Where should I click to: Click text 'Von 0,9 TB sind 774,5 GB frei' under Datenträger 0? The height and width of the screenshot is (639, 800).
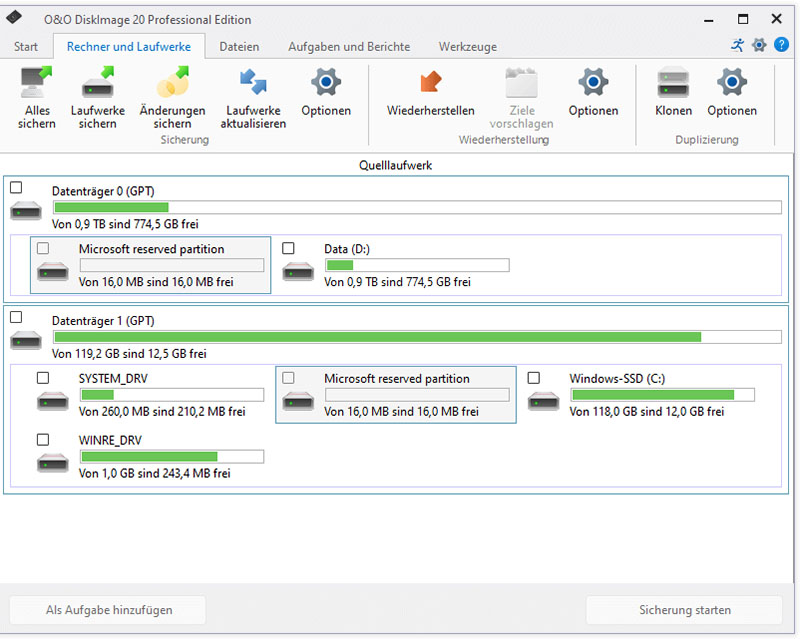125,224
